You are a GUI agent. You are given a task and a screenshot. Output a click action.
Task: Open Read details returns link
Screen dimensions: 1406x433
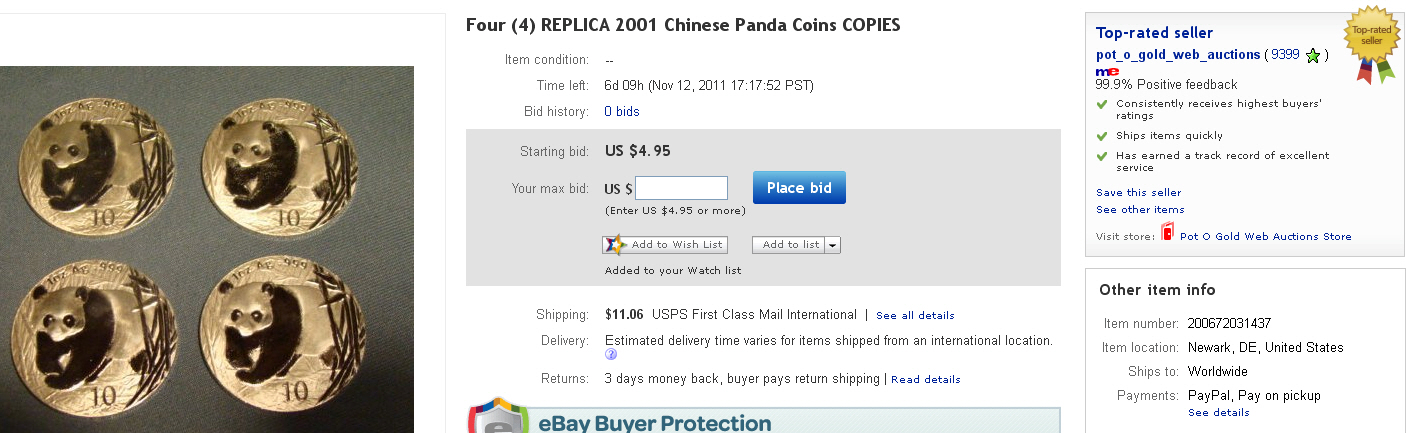pyautogui.click(x=925, y=380)
